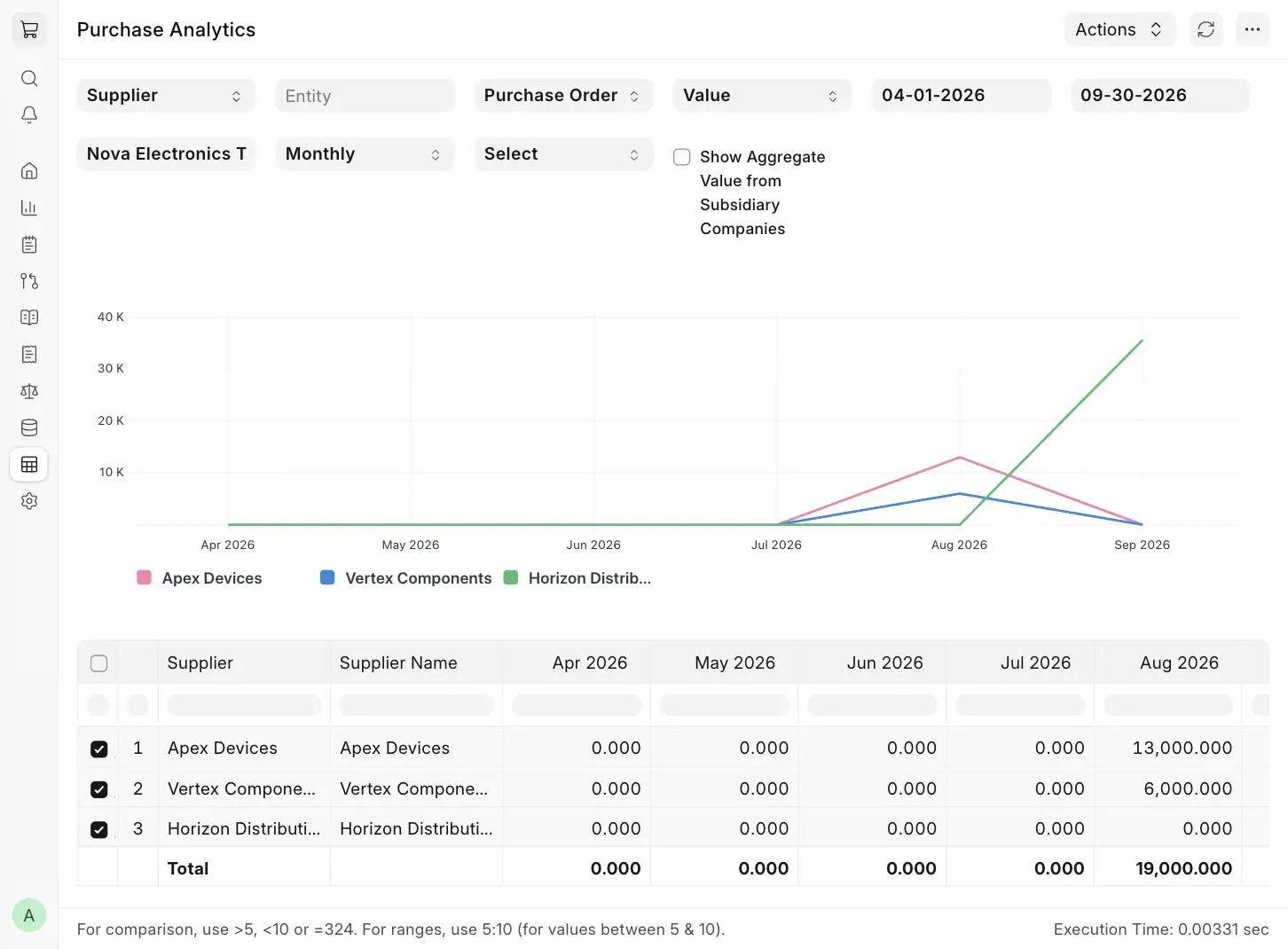
Task: Uncheck the Horizon Distribution row checkbox
Action: 99,829
